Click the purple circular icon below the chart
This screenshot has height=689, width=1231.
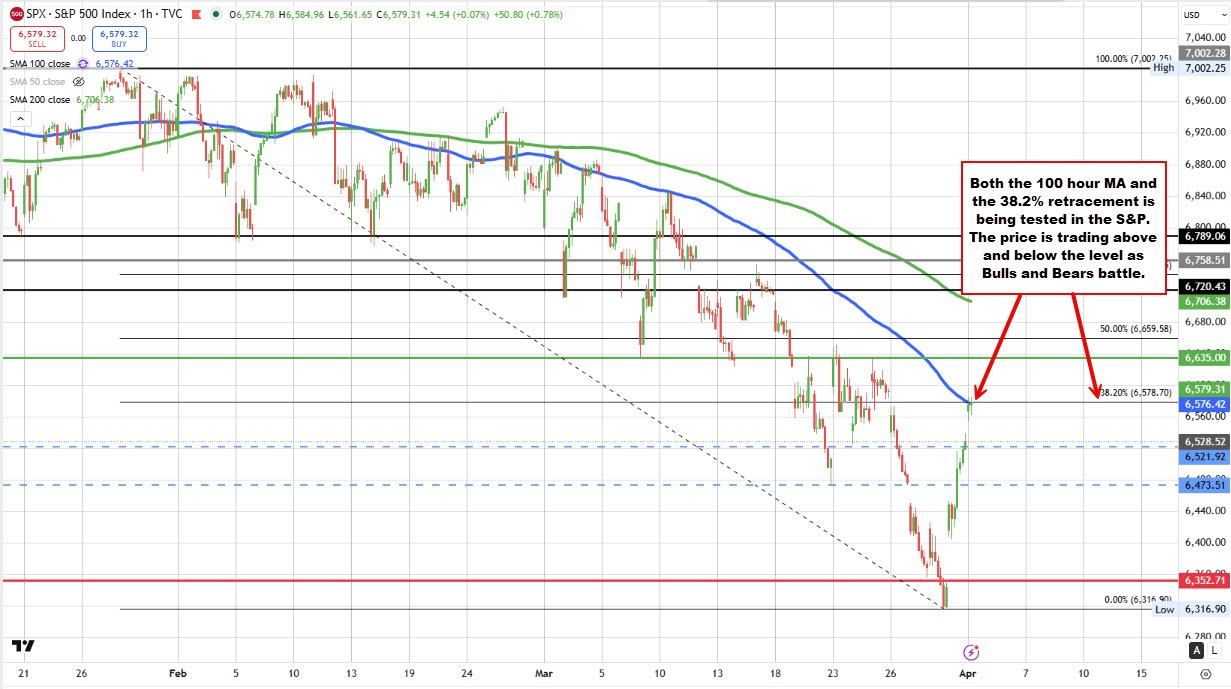[971, 652]
